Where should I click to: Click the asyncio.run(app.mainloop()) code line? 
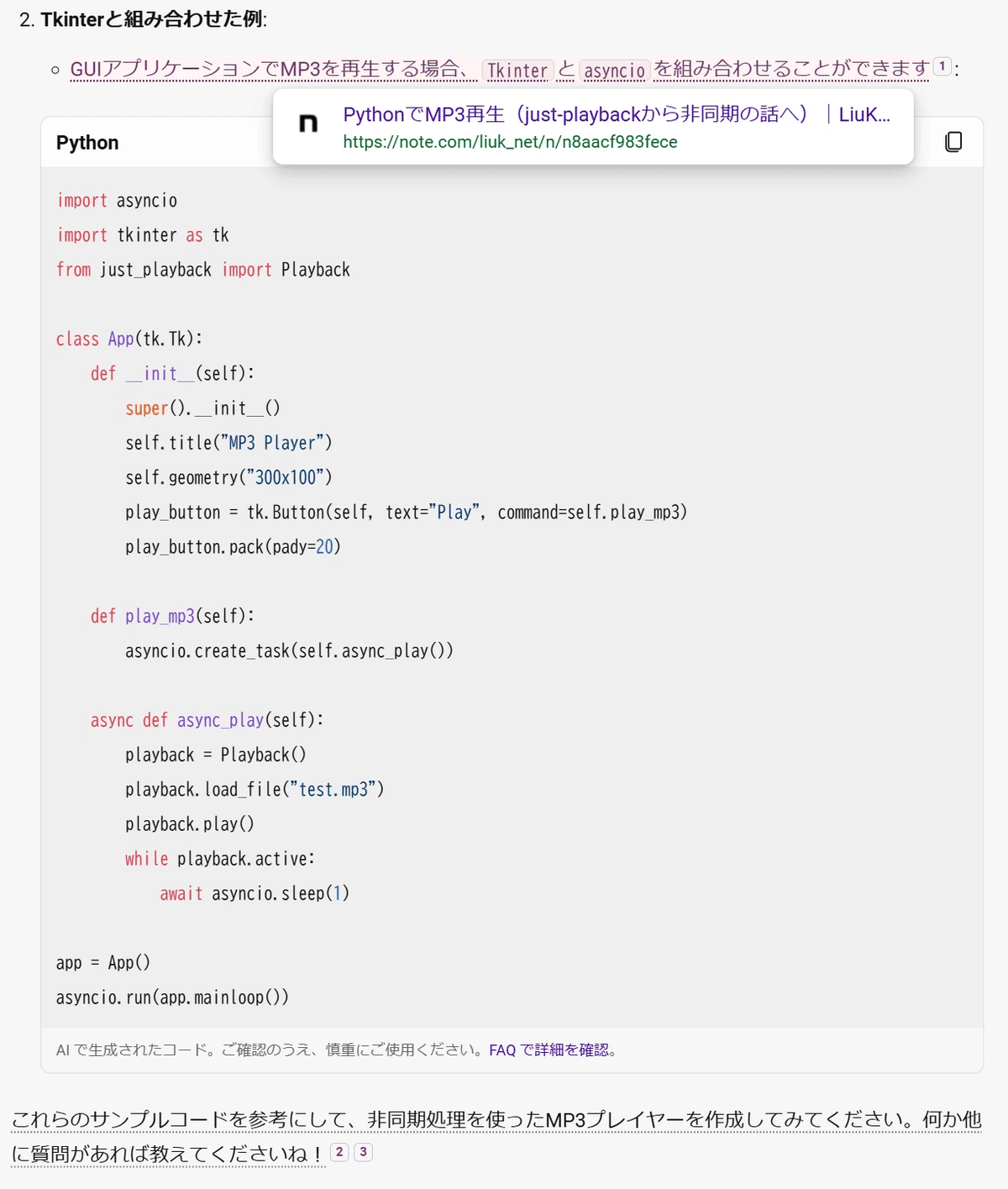(171, 997)
